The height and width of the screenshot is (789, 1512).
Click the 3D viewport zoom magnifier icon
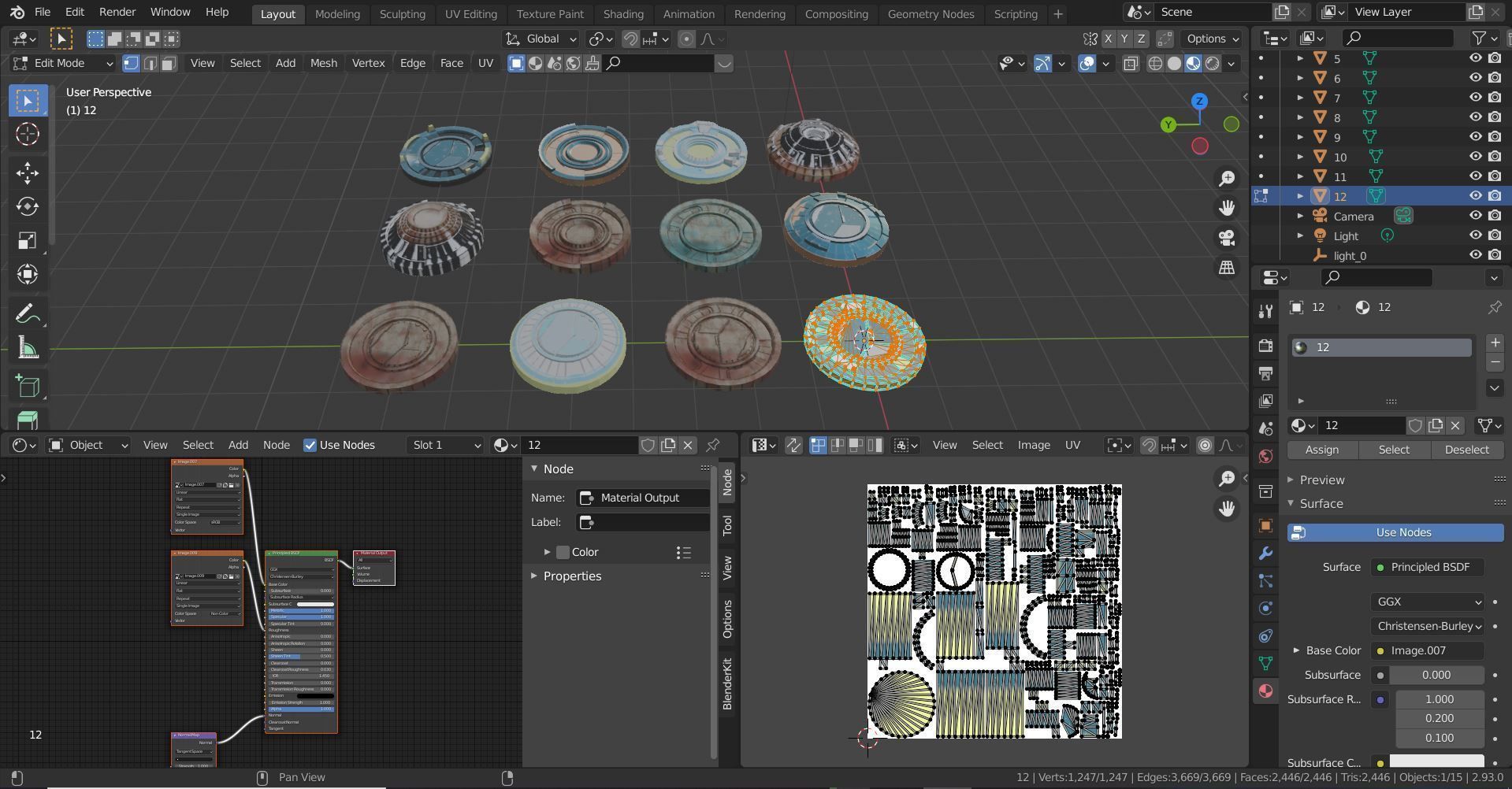1227,179
